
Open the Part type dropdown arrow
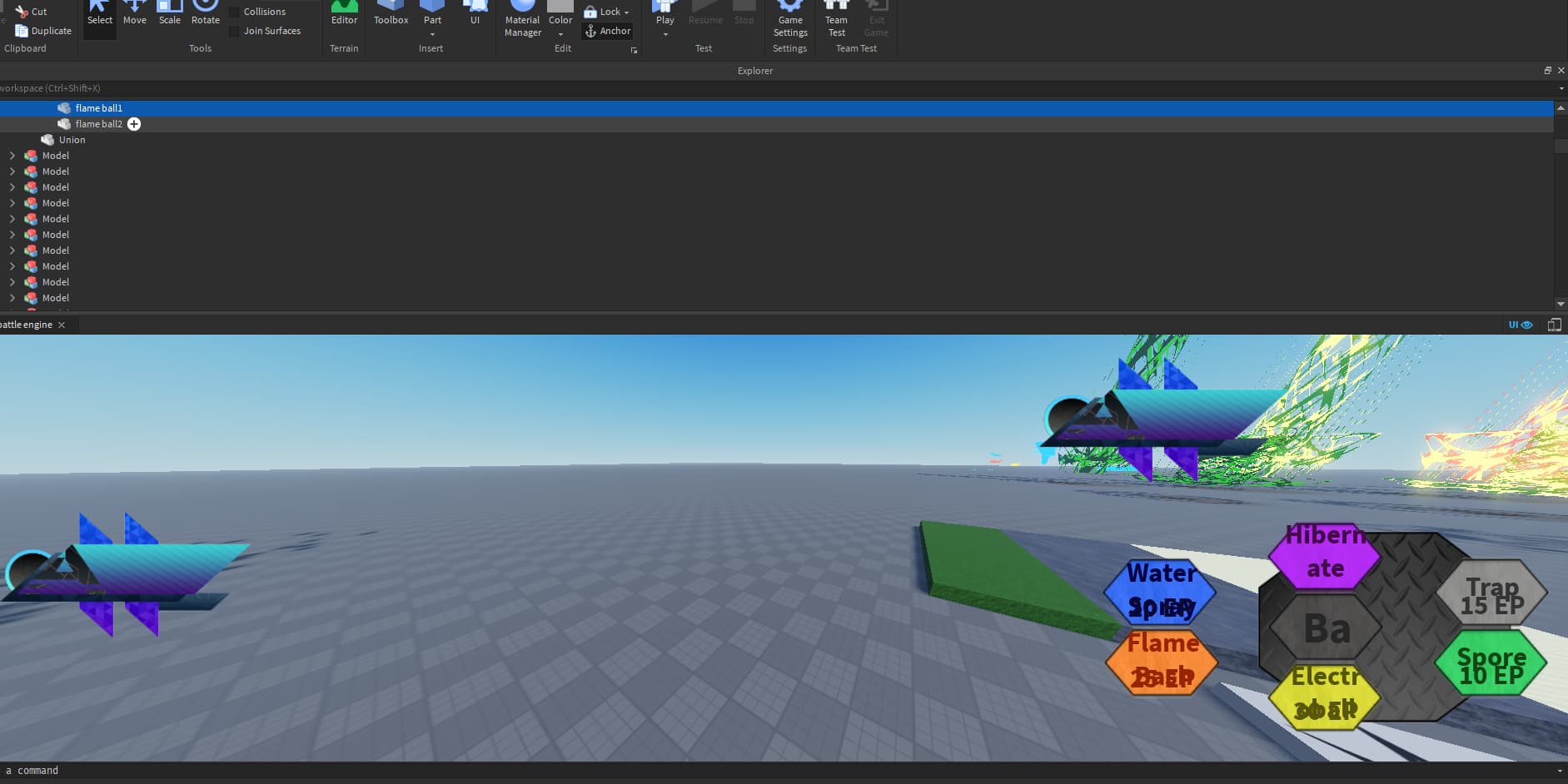tap(432, 34)
